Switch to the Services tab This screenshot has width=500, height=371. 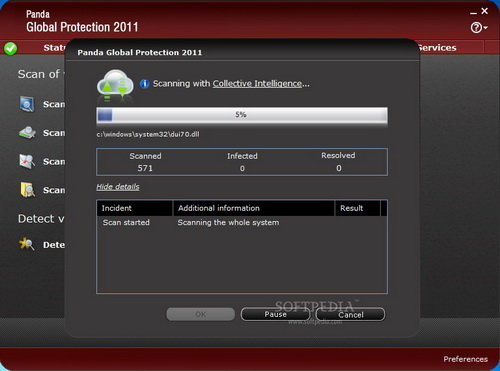click(x=437, y=48)
